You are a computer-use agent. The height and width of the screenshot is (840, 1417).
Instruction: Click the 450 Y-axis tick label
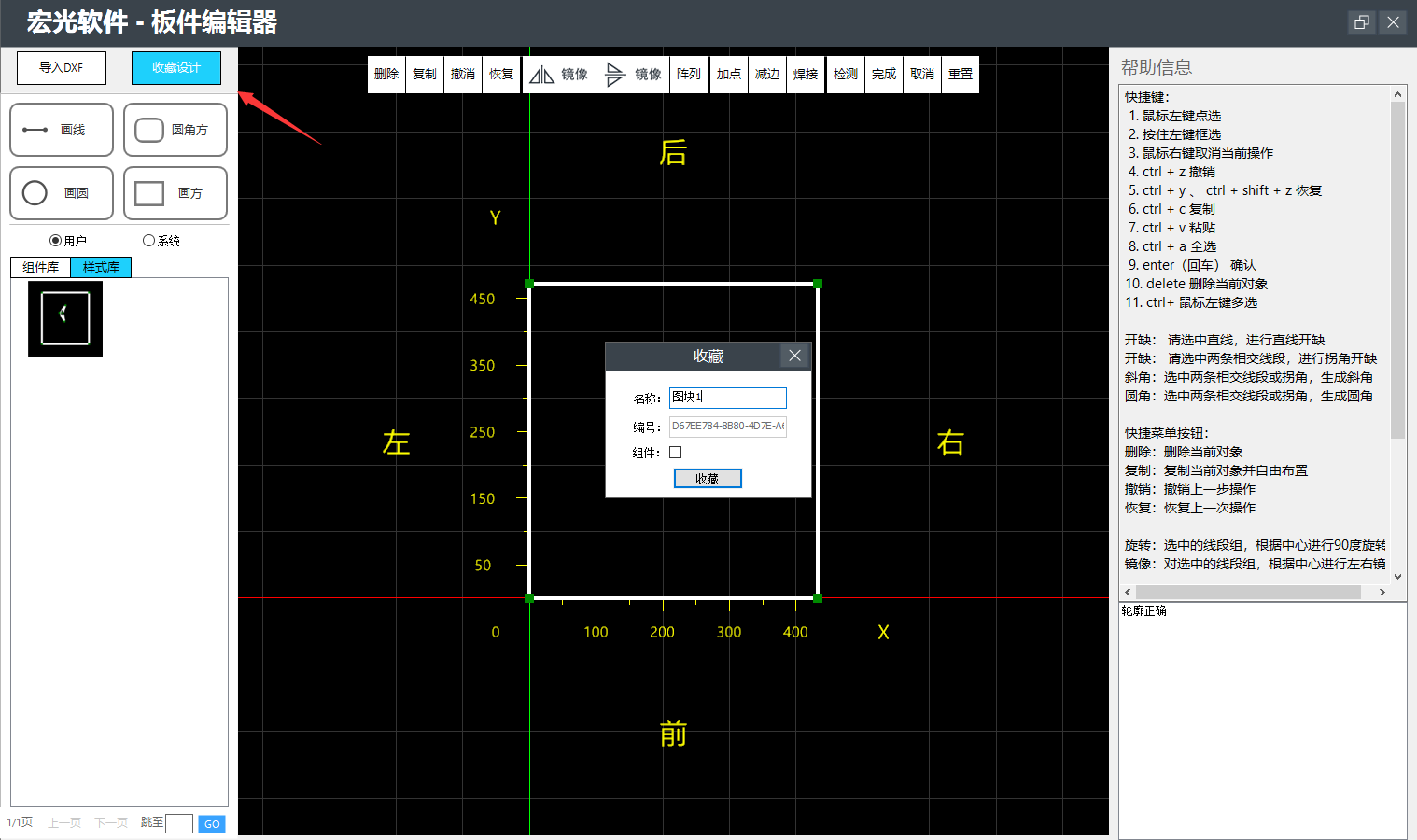pyautogui.click(x=483, y=299)
